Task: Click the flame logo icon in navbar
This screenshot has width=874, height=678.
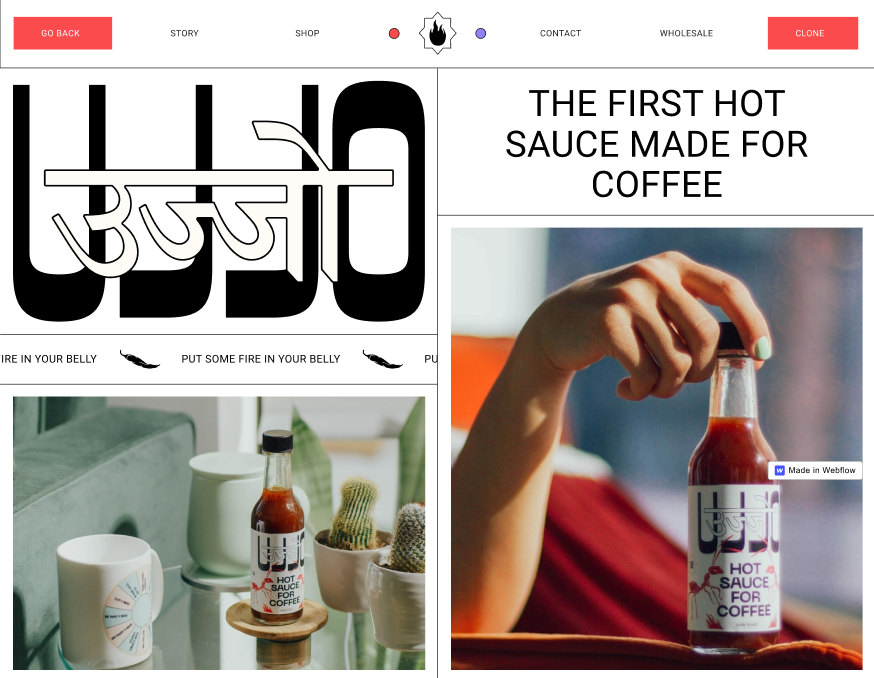Action: 438,33
